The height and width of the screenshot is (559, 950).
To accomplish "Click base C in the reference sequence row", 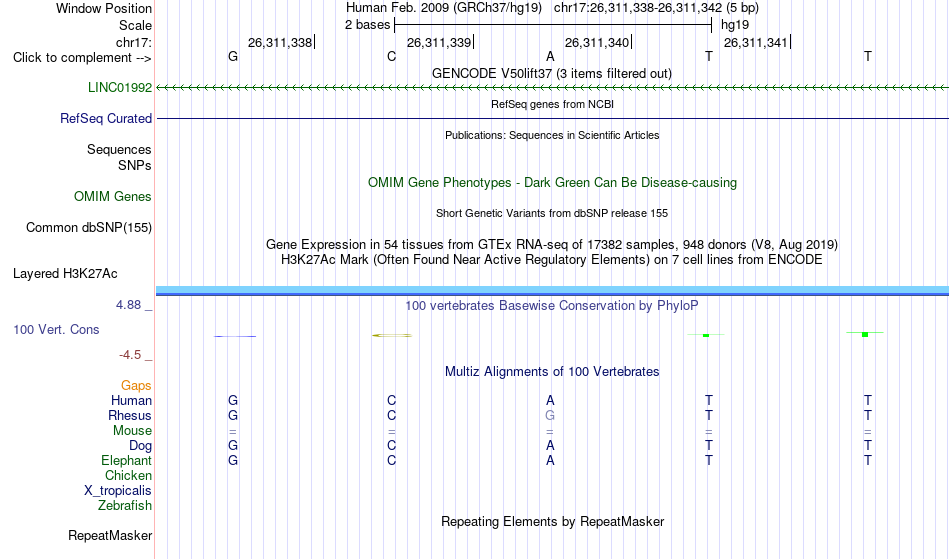I will [391, 57].
